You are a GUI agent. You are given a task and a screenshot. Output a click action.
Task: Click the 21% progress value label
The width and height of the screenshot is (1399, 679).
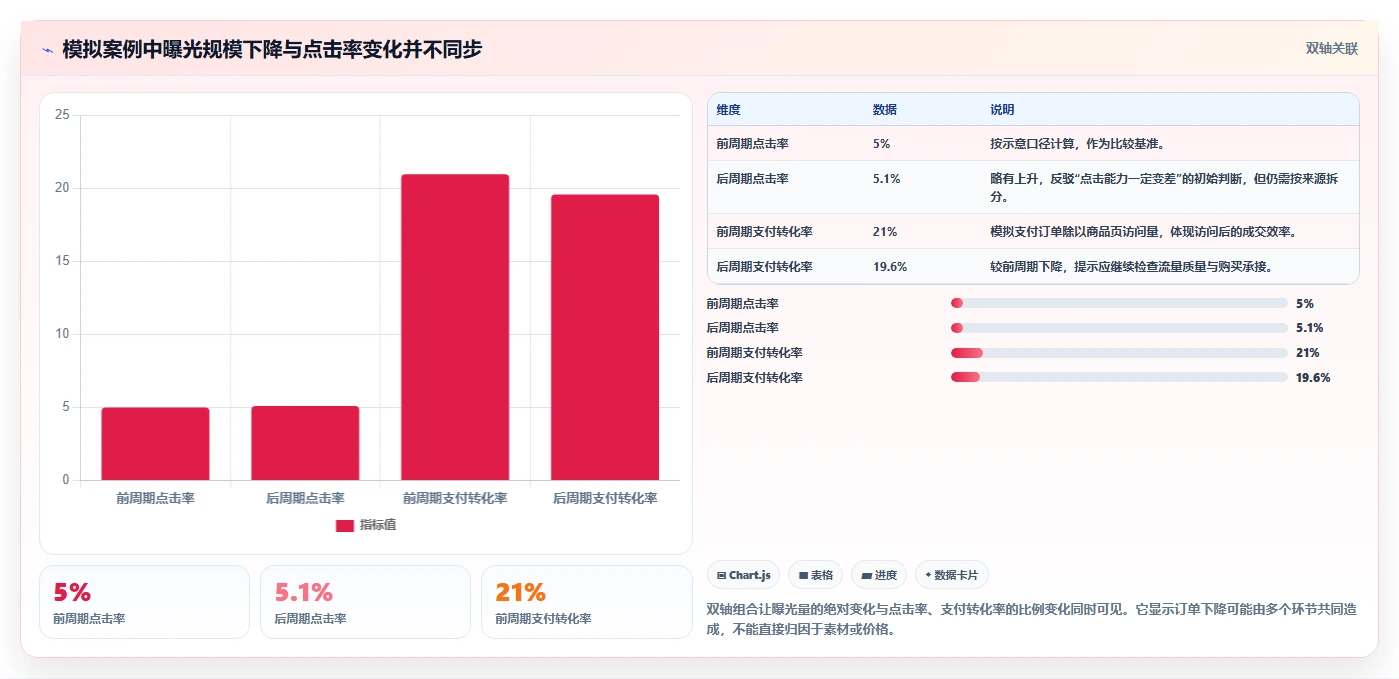1308,353
